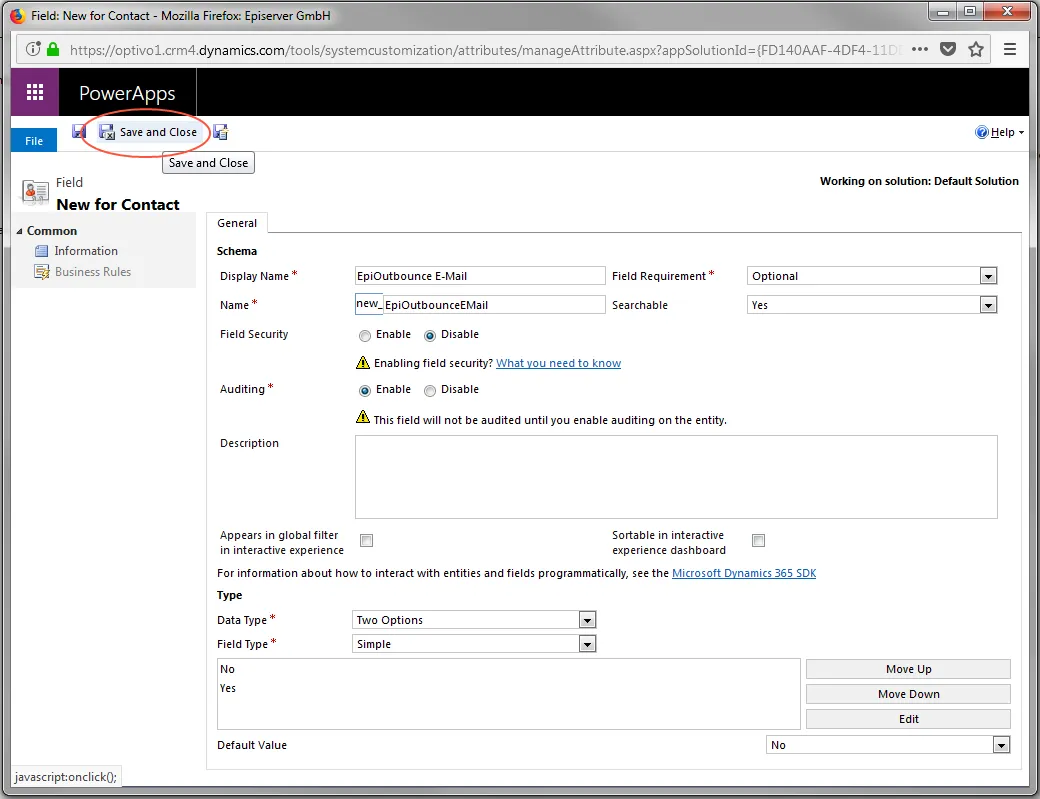Click the Firefox bookmark star icon
This screenshot has height=799, width=1040.
coord(975,49)
